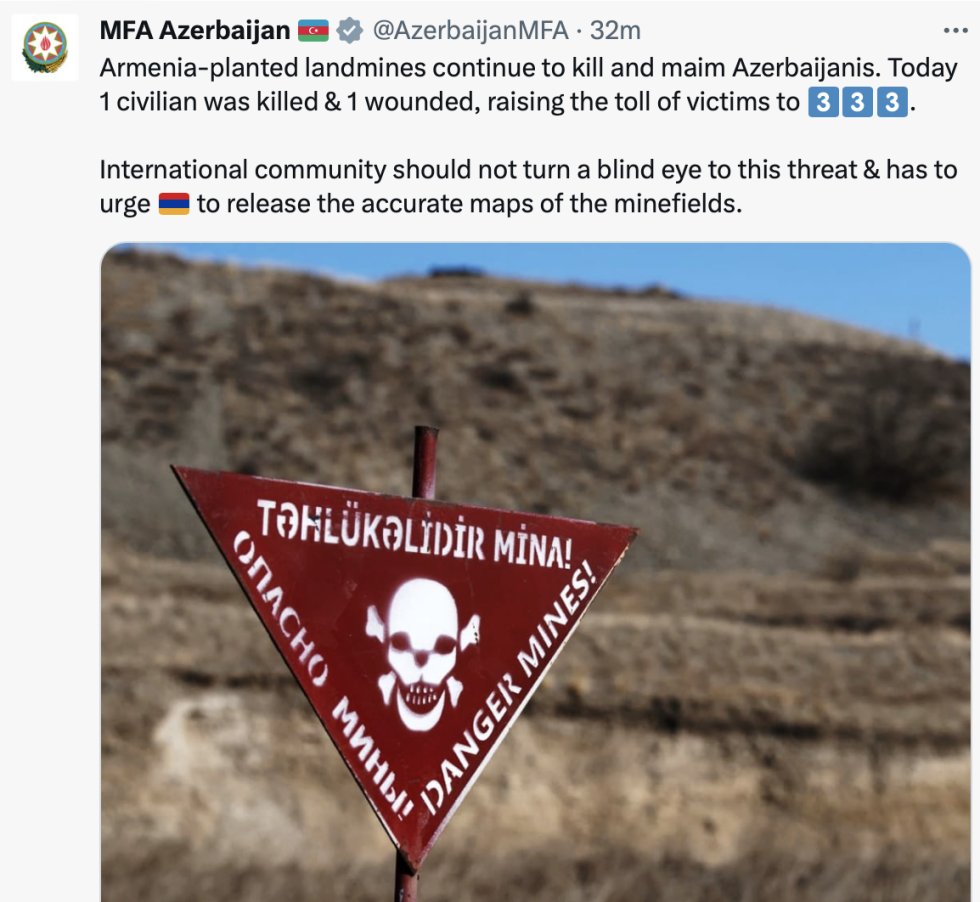
Task: Open the tweet via 32m timestamp
Action: coord(615,30)
